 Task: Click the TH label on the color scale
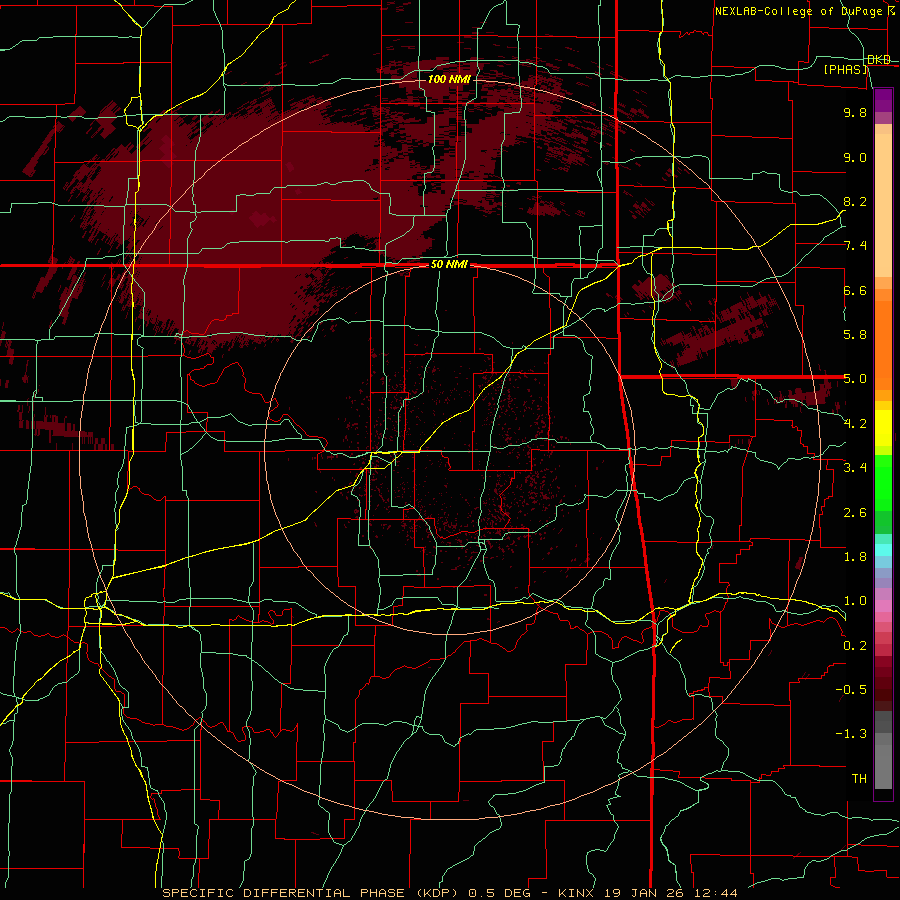859,779
